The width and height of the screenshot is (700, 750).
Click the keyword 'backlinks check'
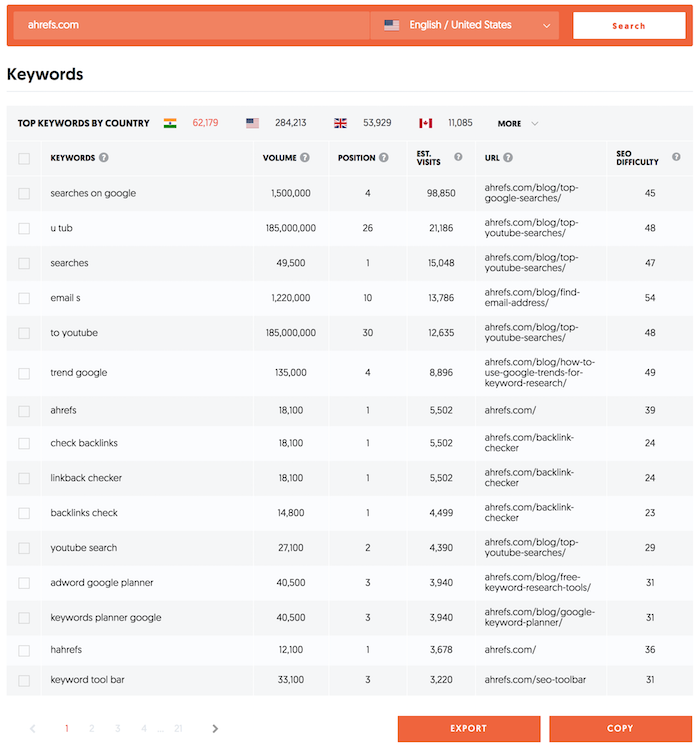coord(84,513)
